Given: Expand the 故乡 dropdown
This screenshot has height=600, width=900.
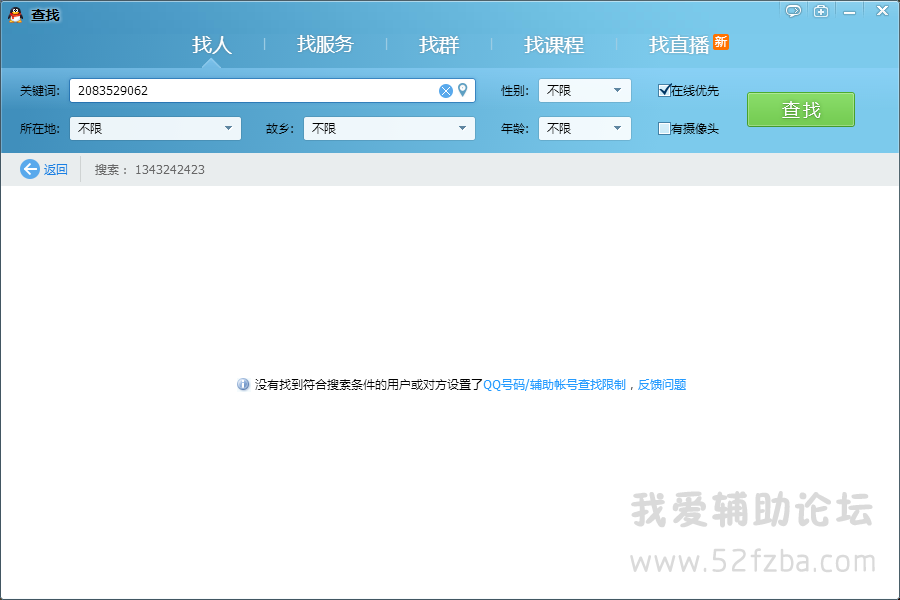Looking at the screenshot, I should [389, 129].
